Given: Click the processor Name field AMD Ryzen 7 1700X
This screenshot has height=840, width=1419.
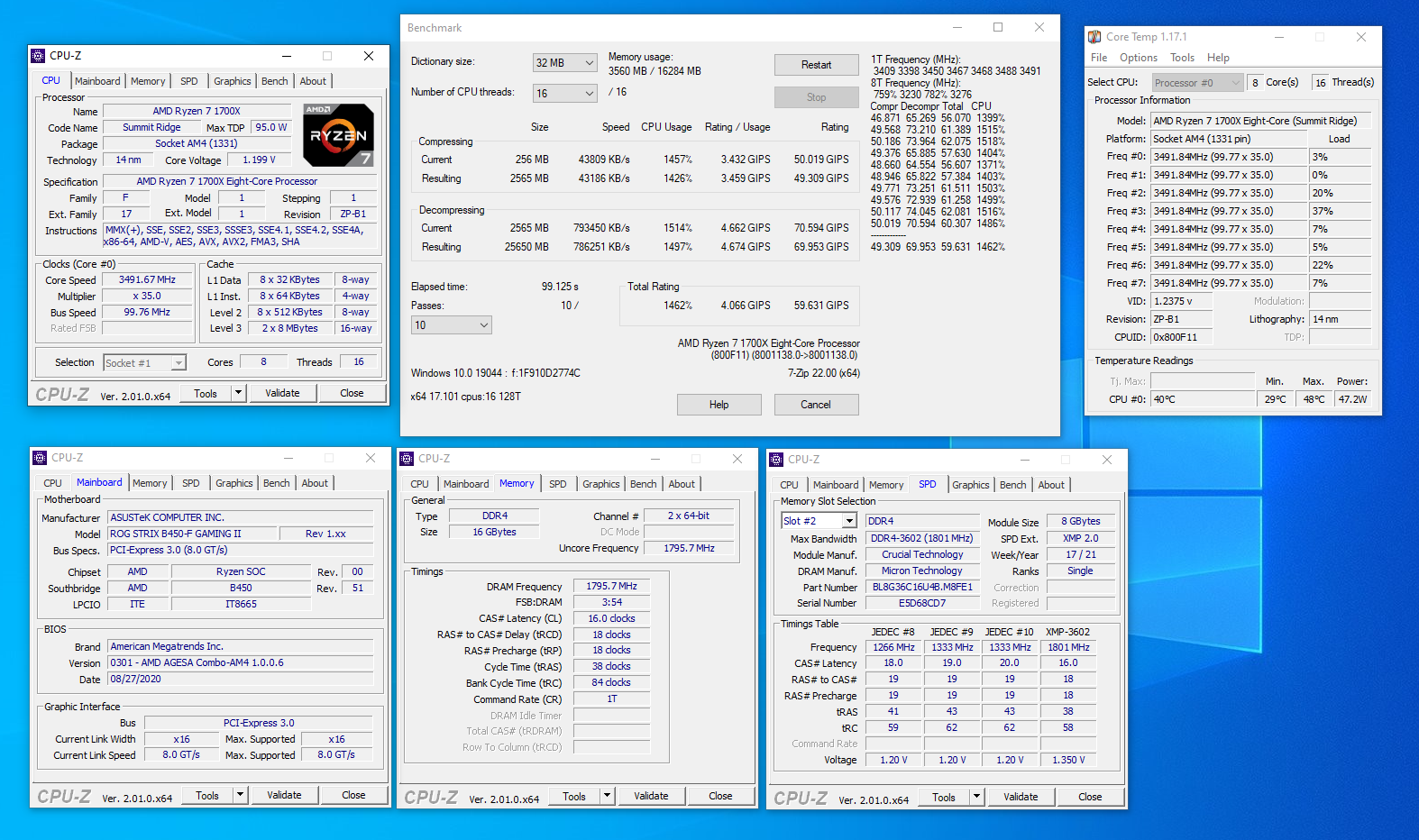Looking at the screenshot, I should click(x=197, y=111).
